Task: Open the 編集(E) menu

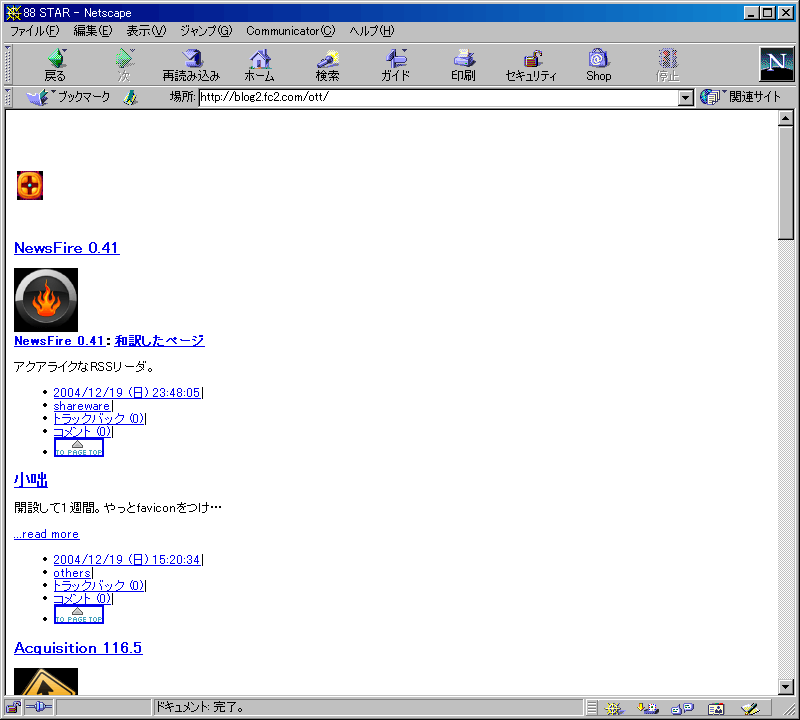Action: click(93, 31)
